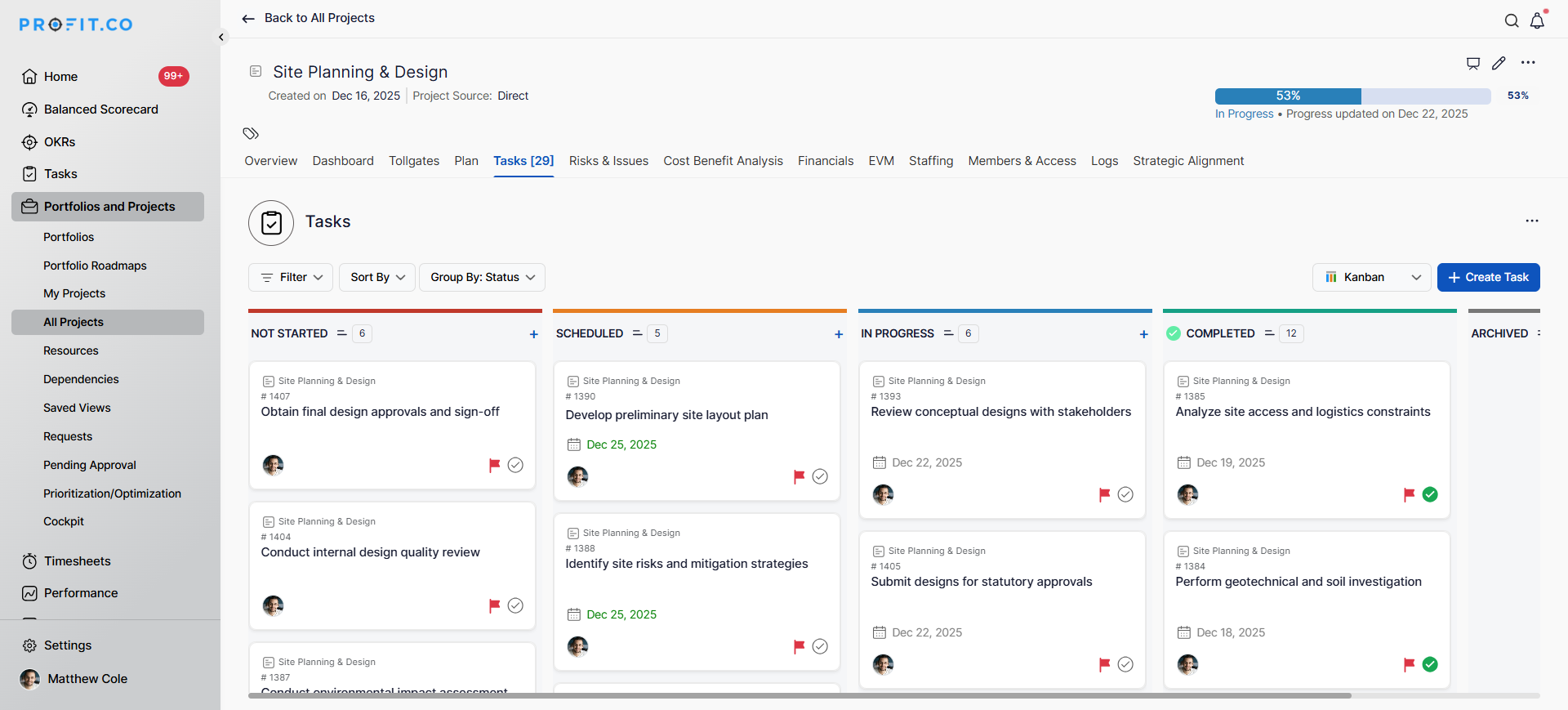The image size is (1568, 710).
Task: Open the project comments icon
Action: point(1473,63)
